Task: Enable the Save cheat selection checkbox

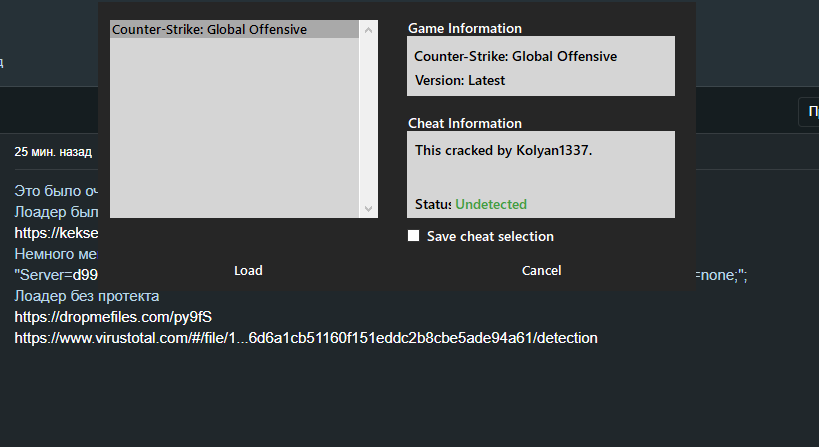Action: pos(413,236)
